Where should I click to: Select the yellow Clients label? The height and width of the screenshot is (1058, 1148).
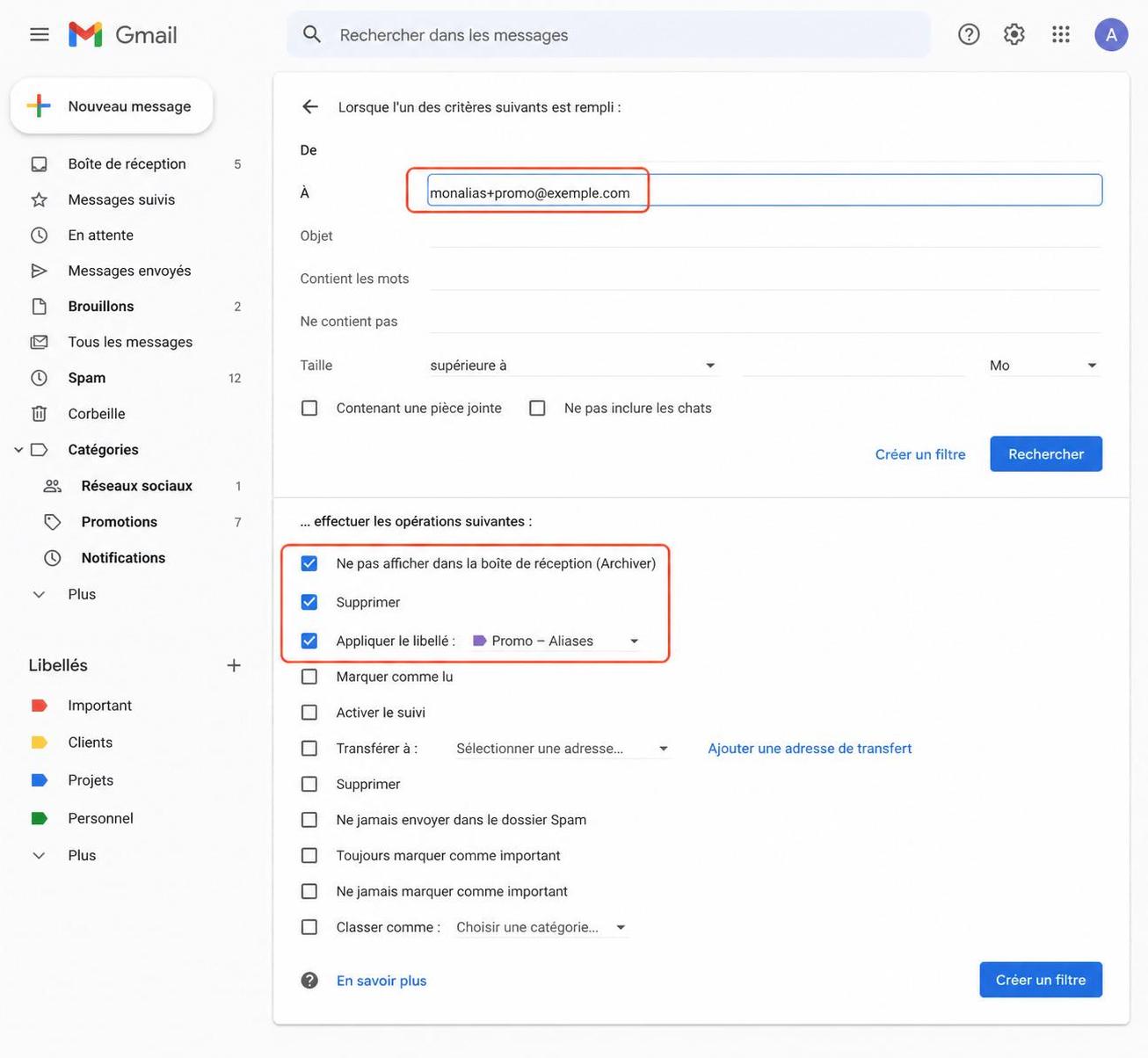click(91, 743)
